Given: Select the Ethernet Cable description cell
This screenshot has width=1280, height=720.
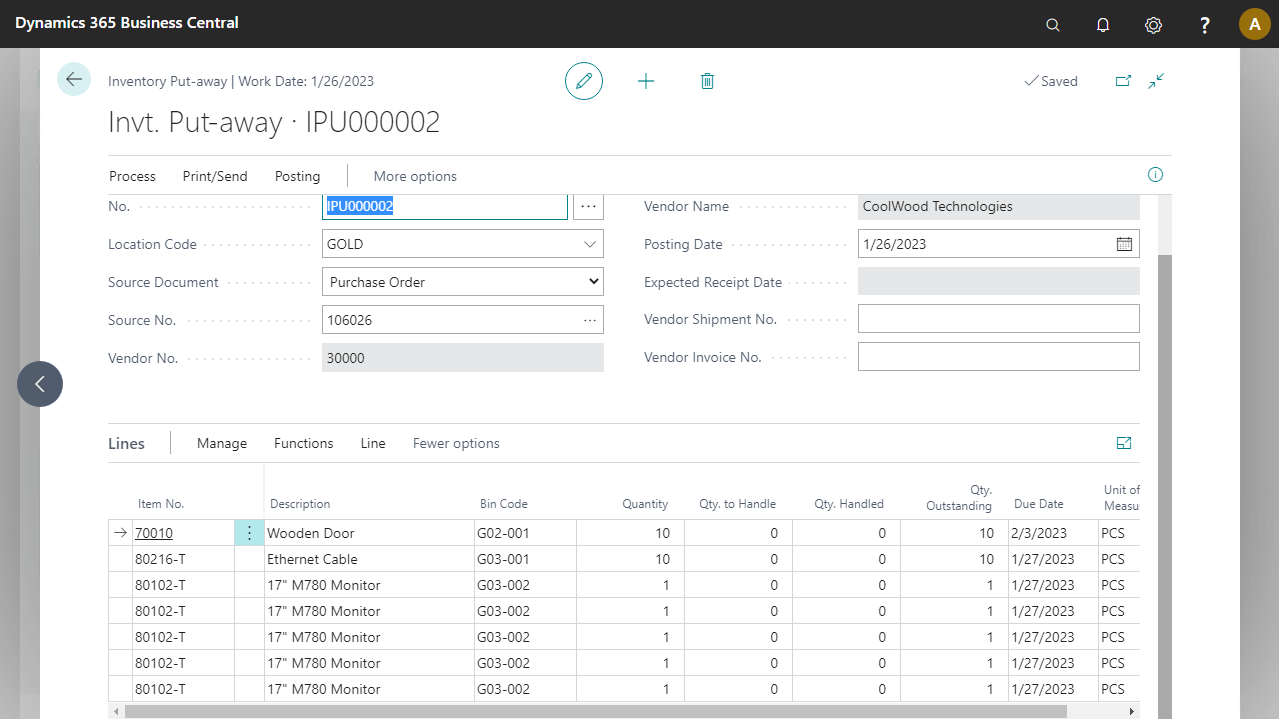Looking at the screenshot, I should click(x=369, y=559).
